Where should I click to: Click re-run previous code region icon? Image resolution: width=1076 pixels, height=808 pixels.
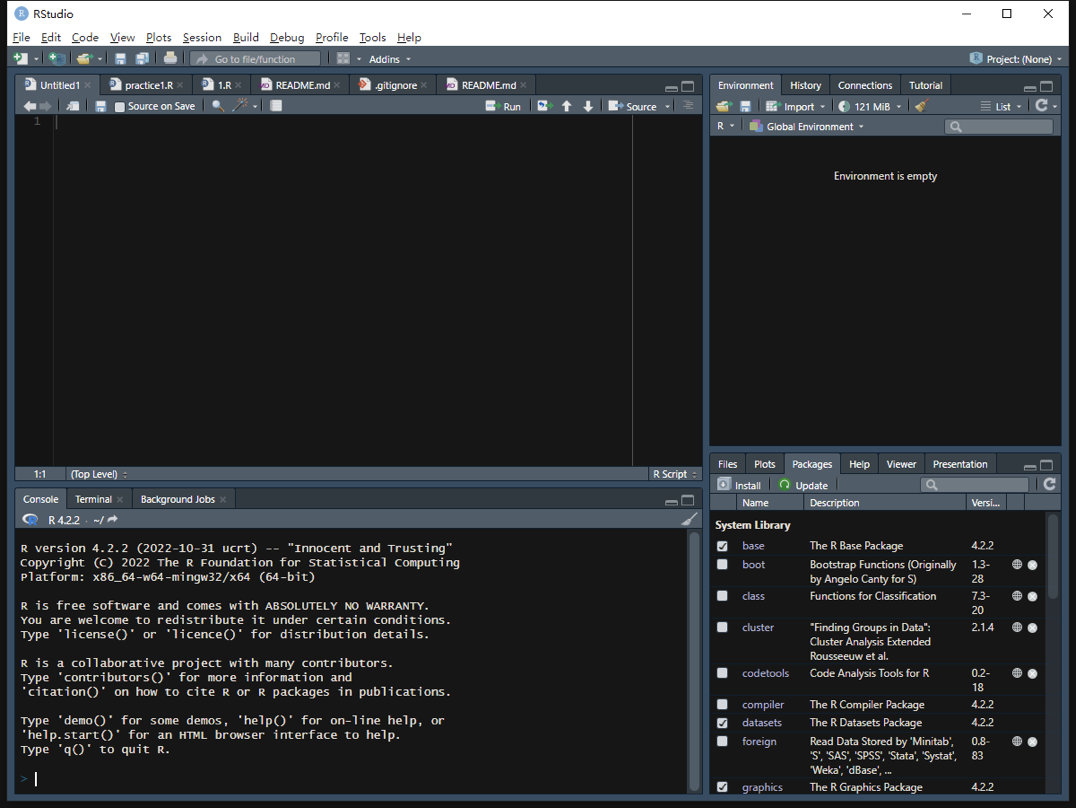click(x=544, y=106)
